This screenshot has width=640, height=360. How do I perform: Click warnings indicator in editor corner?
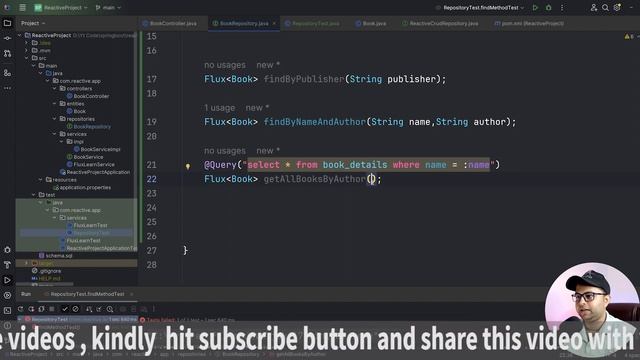coord(629,36)
